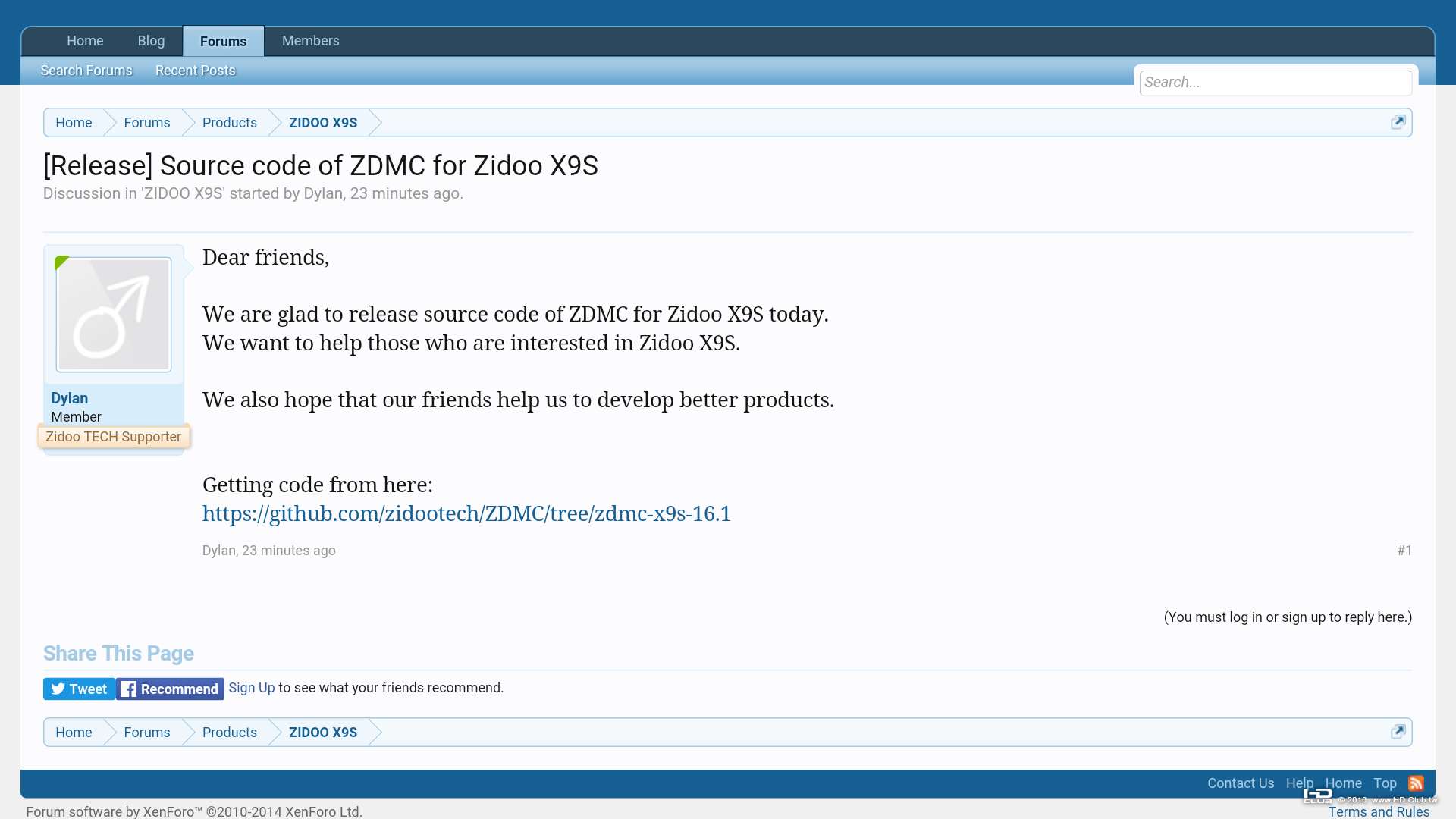Click the RSS feed icon in footer

click(x=1416, y=783)
